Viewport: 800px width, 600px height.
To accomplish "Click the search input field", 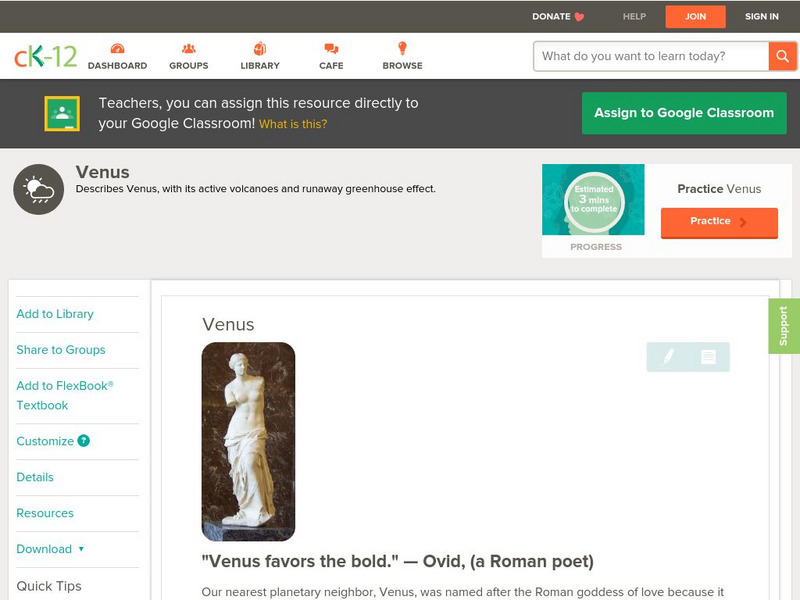I will coord(651,56).
